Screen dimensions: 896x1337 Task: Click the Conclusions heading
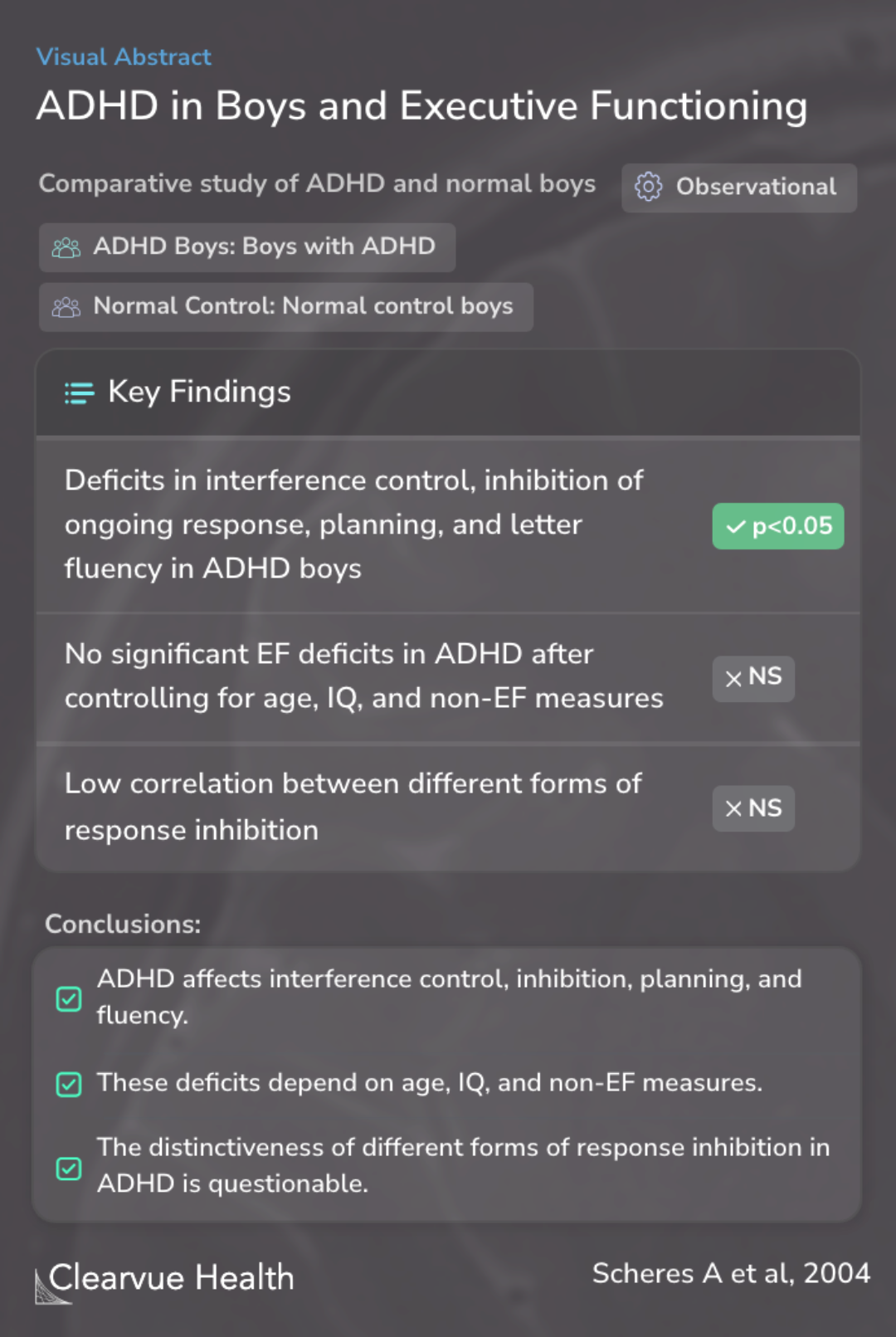[123, 924]
